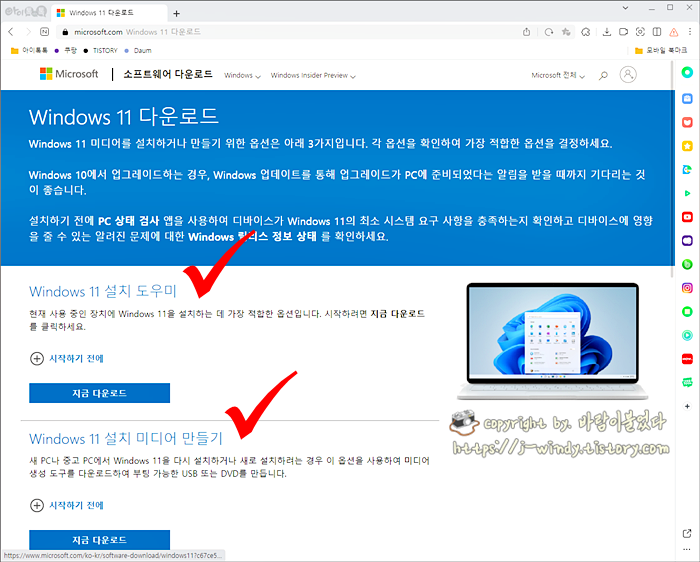Click the Microsoft logo
Viewport: 700px width, 562px height.
click(69, 74)
